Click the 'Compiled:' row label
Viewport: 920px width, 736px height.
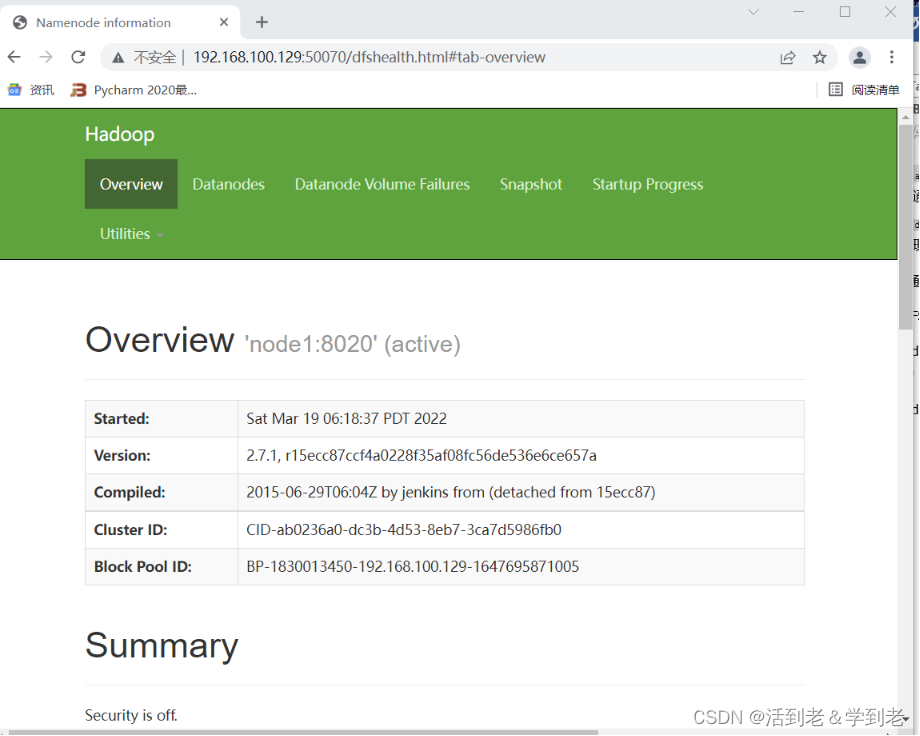pos(130,492)
